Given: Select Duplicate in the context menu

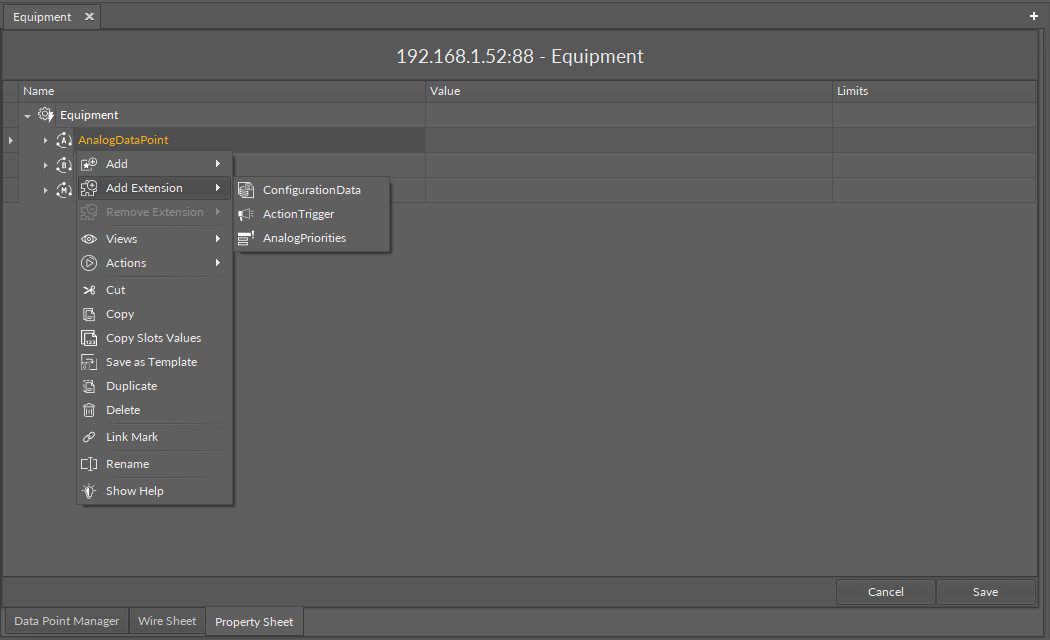Looking at the screenshot, I should pos(131,386).
